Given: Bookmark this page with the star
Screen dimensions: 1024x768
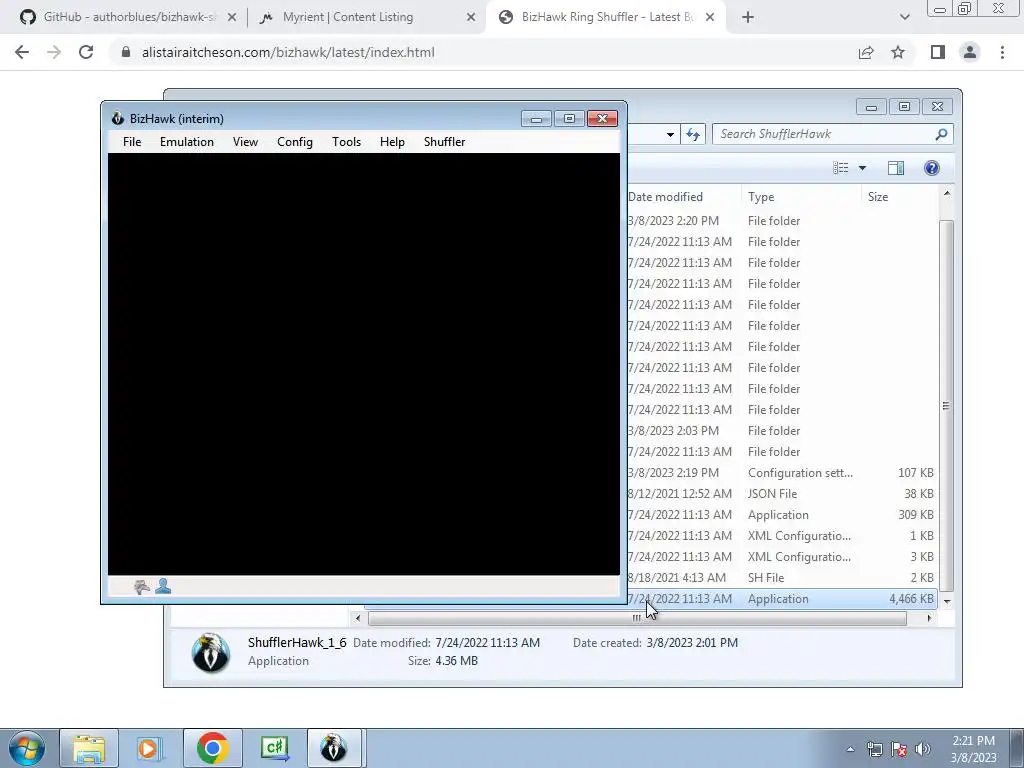Looking at the screenshot, I should pos(898,52).
